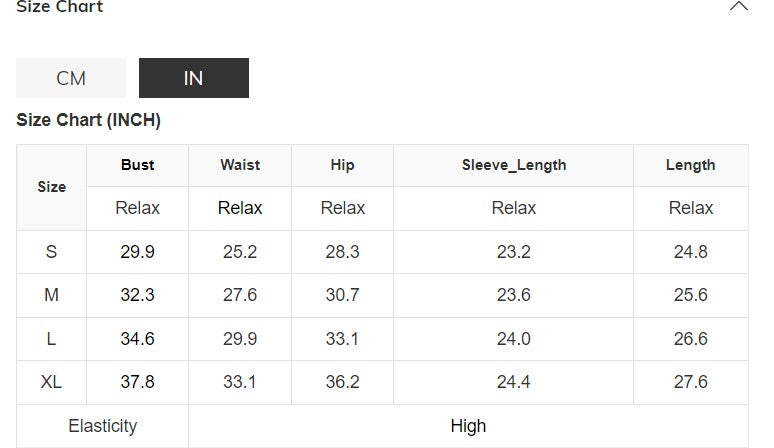Select the S size row label
The image size is (774, 448).
pyautogui.click(x=52, y=252)
